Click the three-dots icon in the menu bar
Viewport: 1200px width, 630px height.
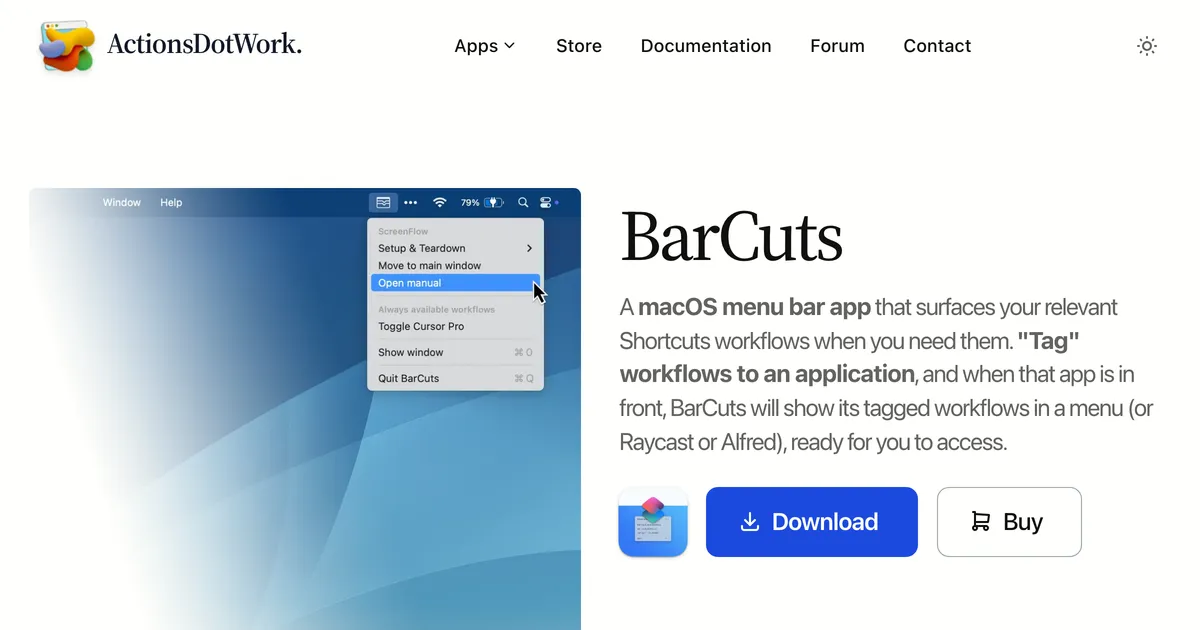coord(411,202)
